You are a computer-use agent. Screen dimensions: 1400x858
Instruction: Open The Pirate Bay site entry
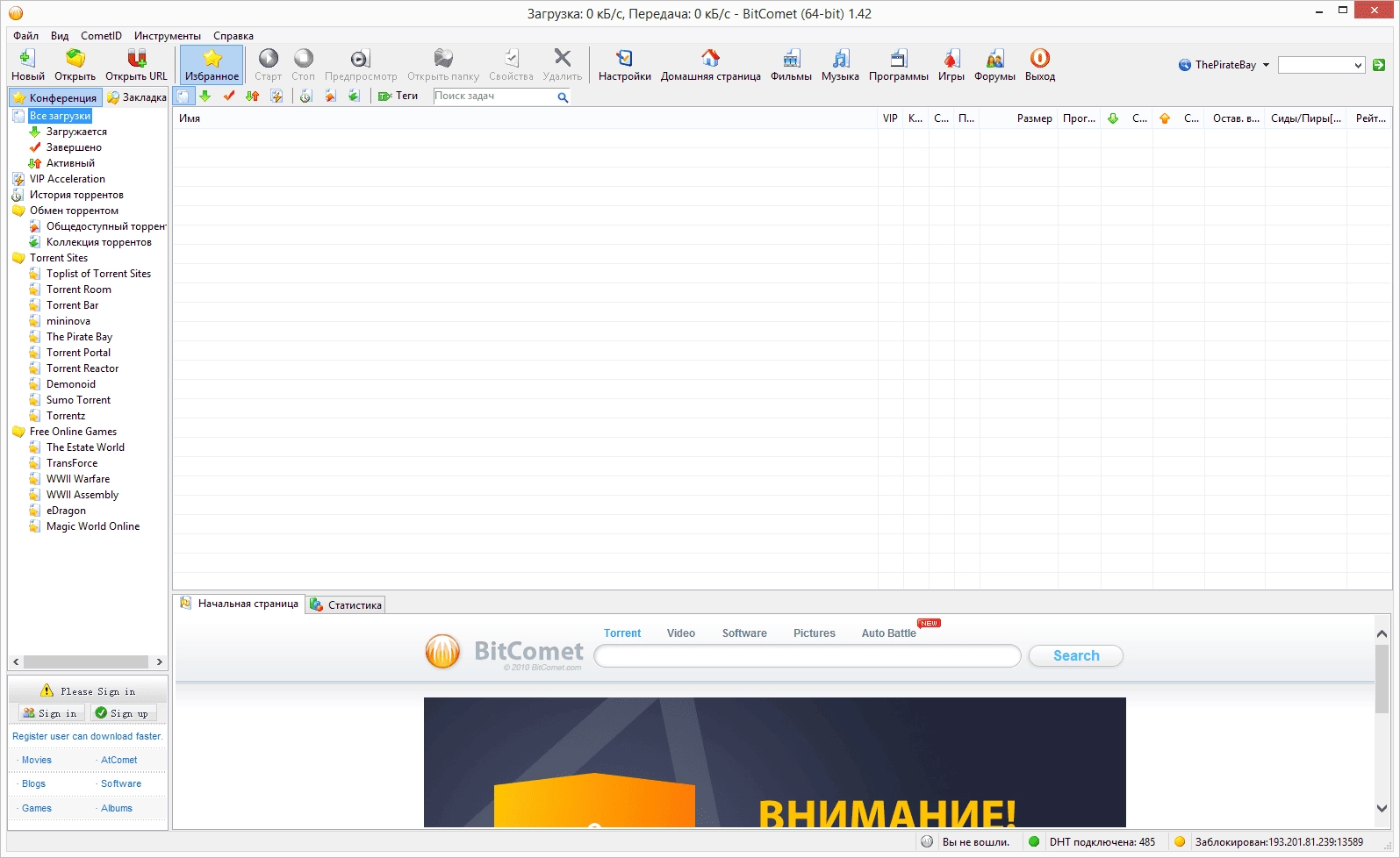click(x=79, y=337)
